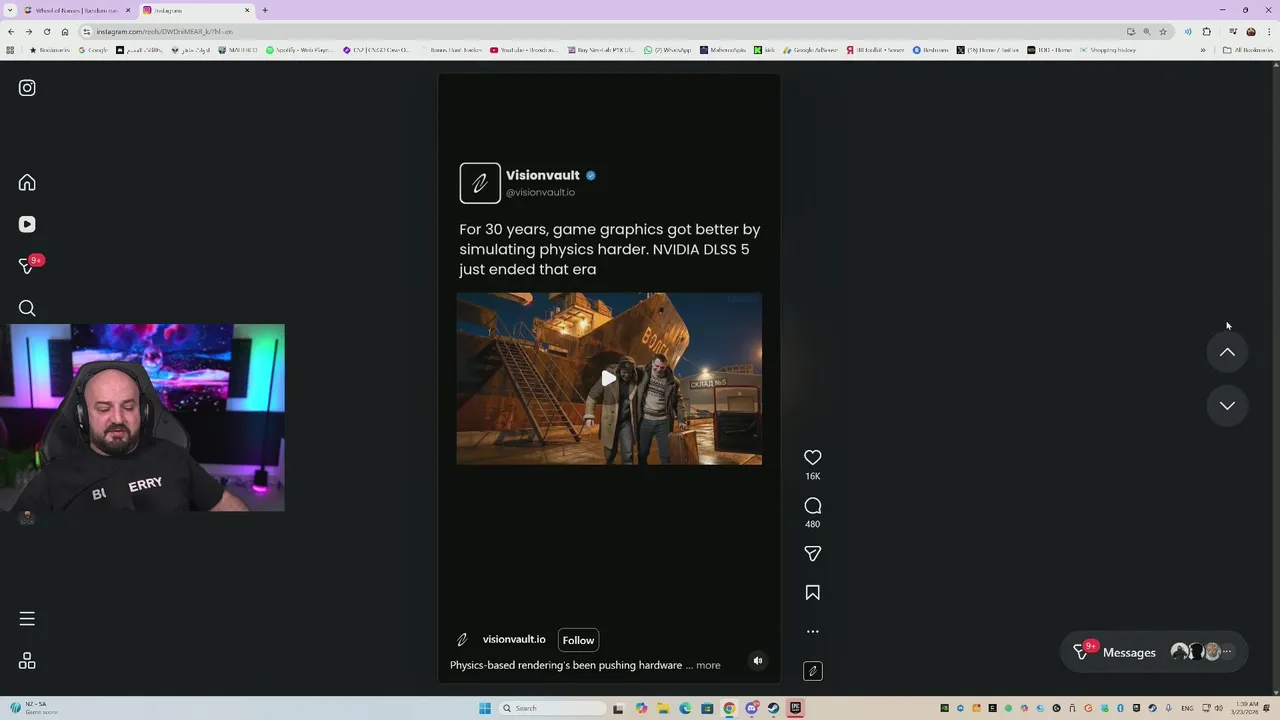Viewport: 1280px width, 720px height.
Task: Click the video thumbnail in post
Action: pos(609,379)
